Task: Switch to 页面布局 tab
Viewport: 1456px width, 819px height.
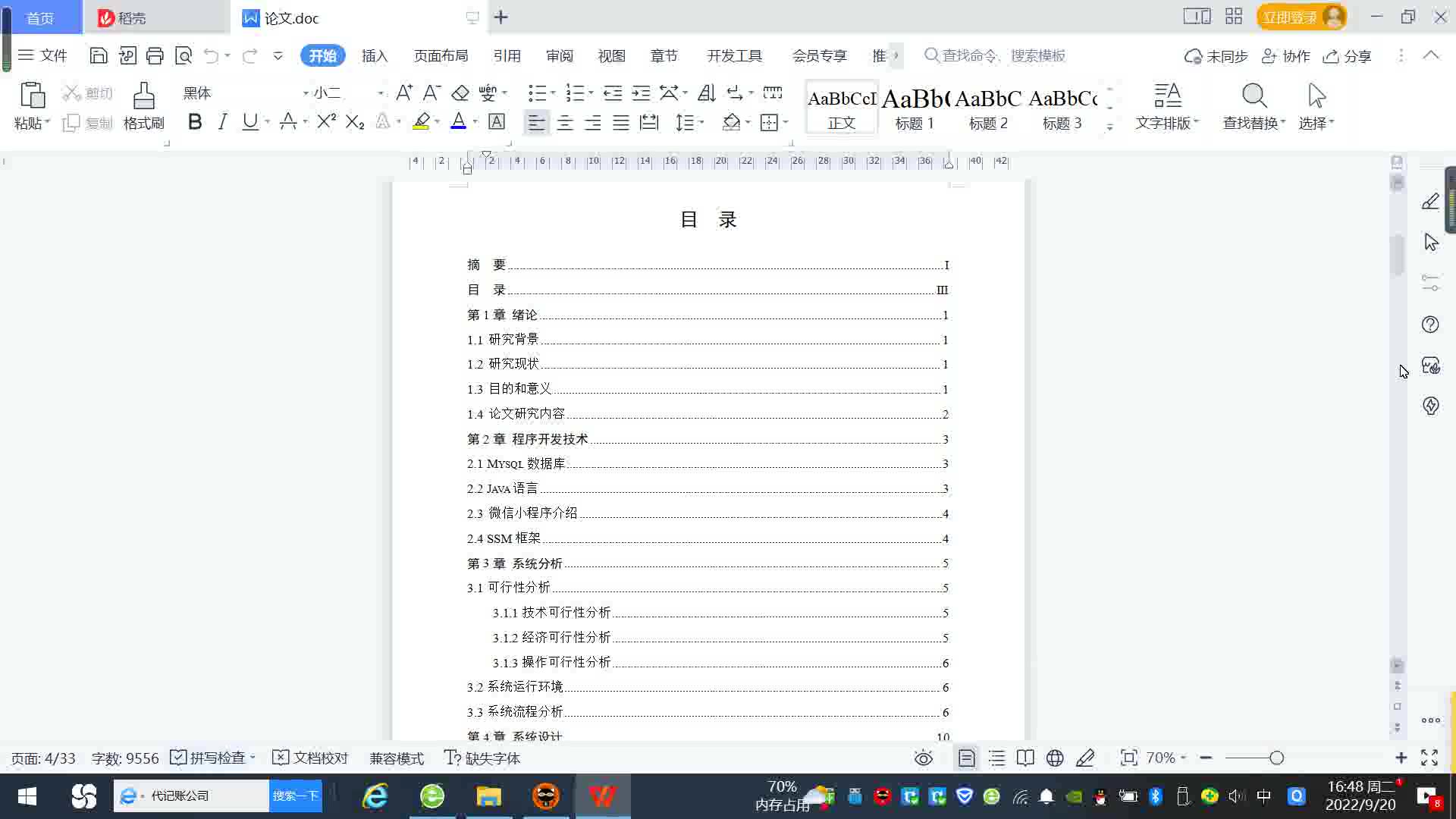Action: [x=441, y=55]
